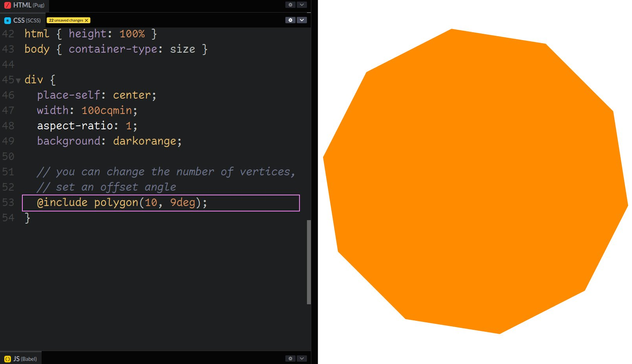
Task: Select the CSS (SCSS) panel tab
Action: (x=23, y=20)
